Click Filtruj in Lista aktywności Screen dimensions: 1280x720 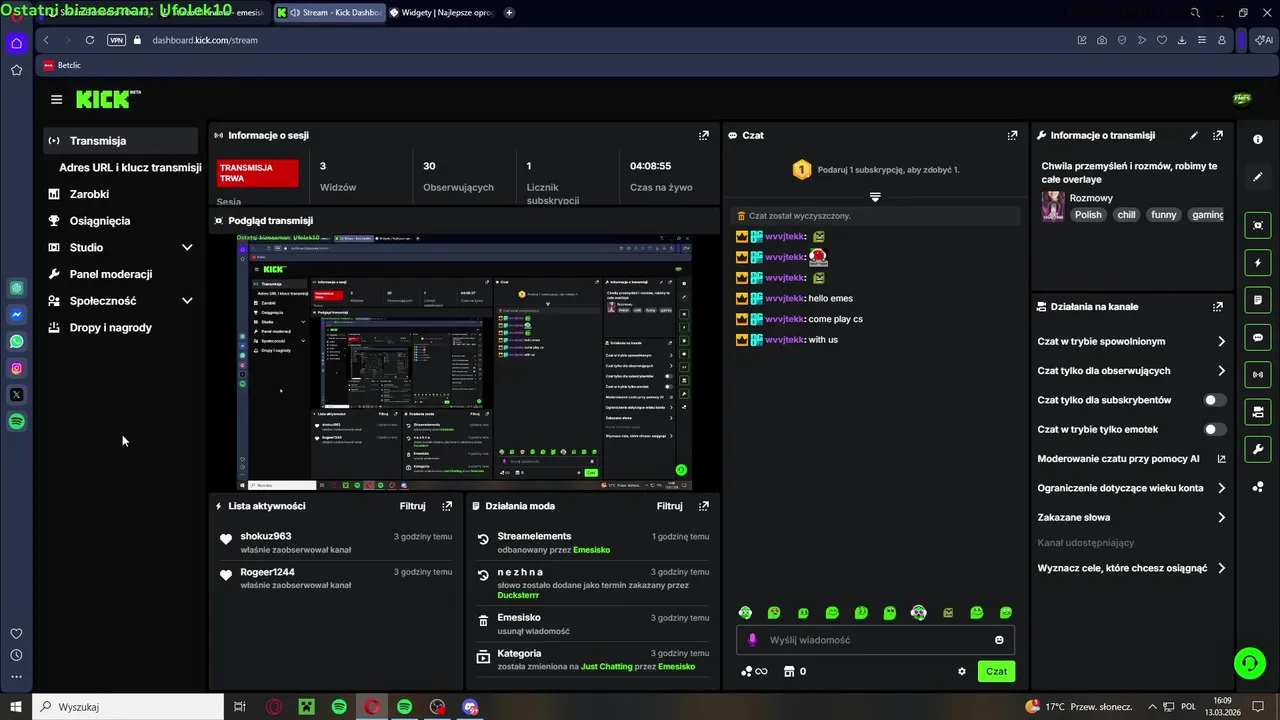tap(413, 506)
